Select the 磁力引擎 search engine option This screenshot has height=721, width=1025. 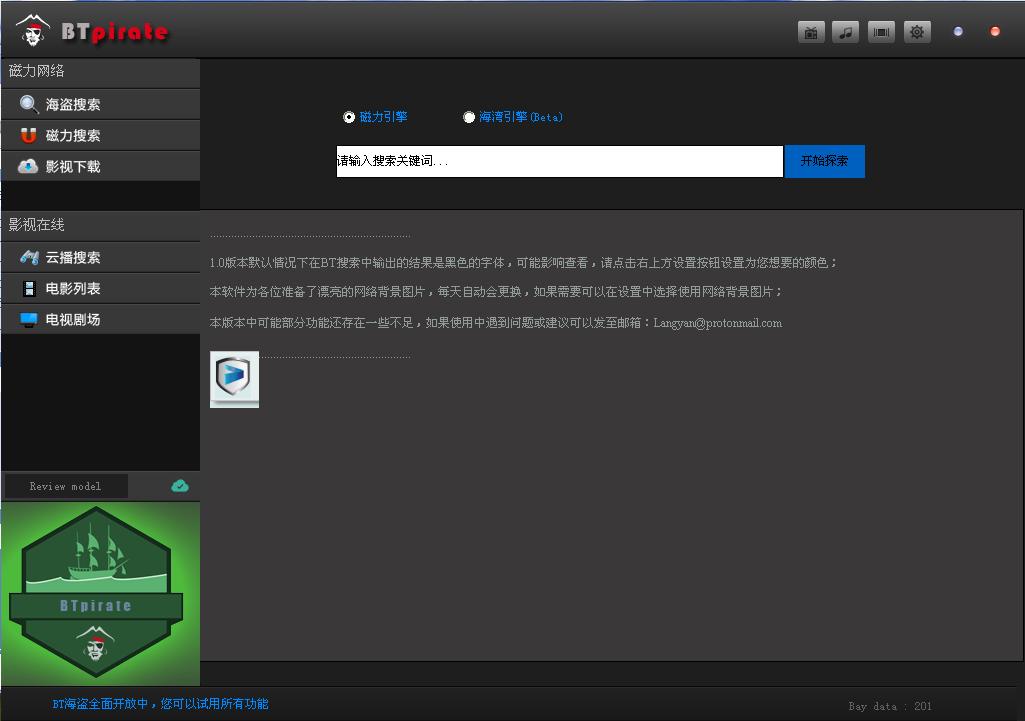(x=349, y=117)
